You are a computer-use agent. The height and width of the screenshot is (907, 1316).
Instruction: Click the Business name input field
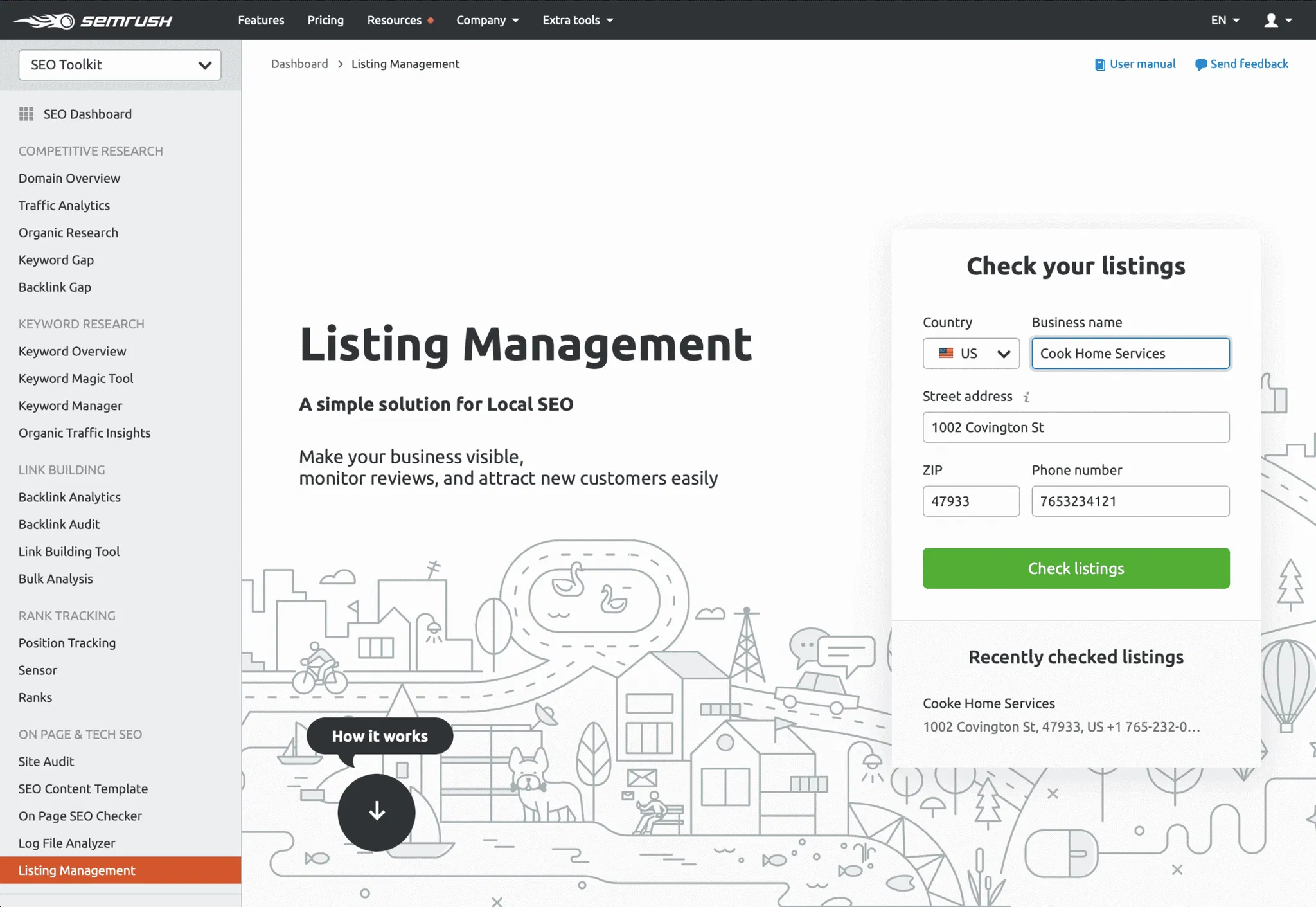pos(1130,354)
